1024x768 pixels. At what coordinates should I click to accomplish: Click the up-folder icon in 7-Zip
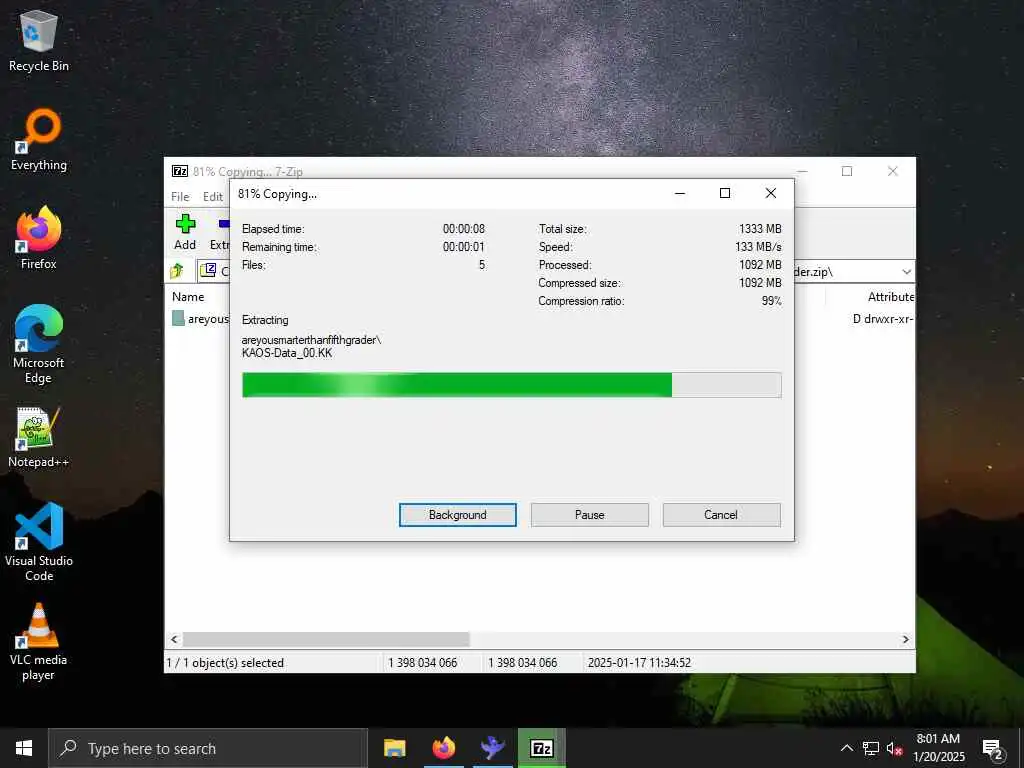pos(177,270)
